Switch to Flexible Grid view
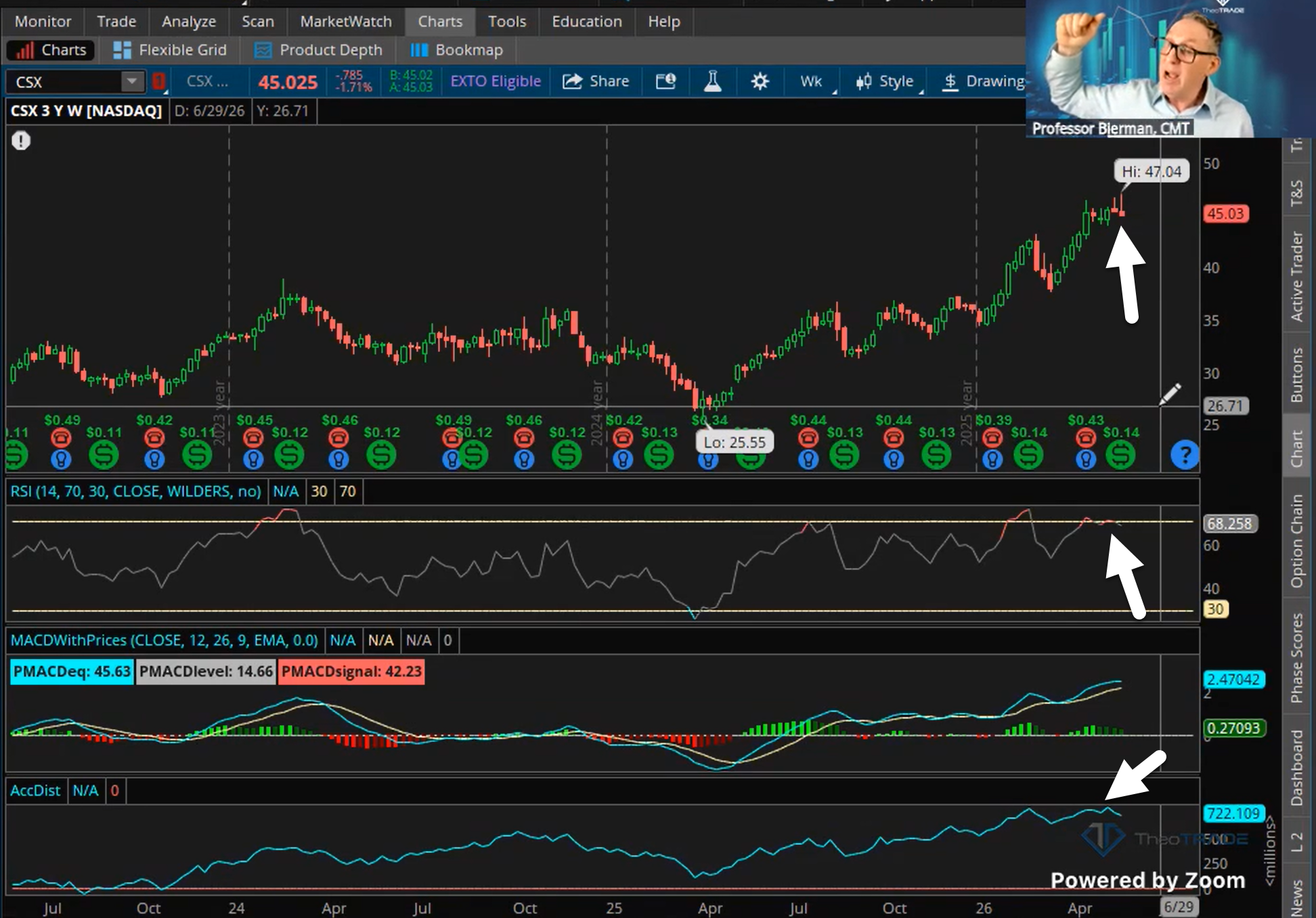Viewport: 1316px width, 918px height. (x=170, y=50)
